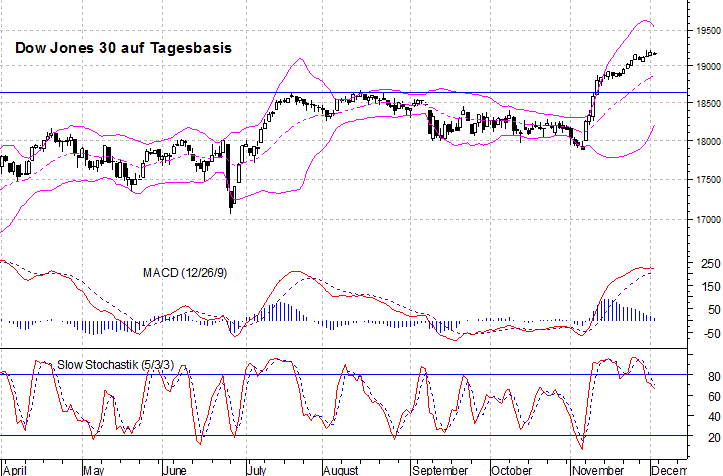Select the September label on the time axis

(440, 470)
